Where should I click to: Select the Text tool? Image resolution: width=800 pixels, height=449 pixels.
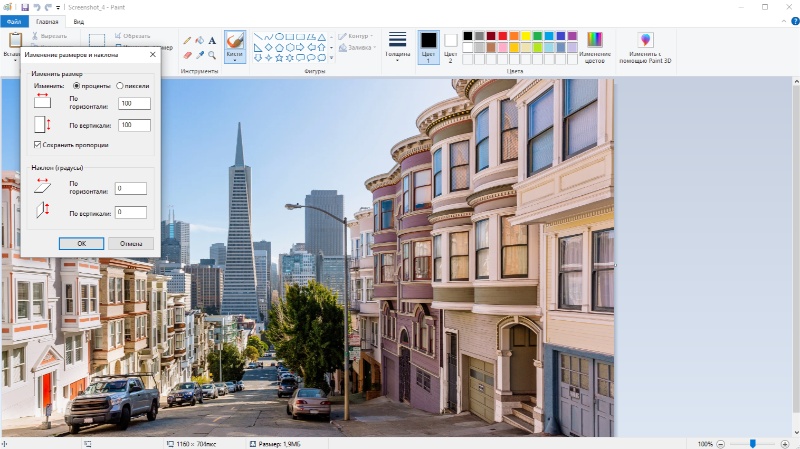click(x=212, y=40)
